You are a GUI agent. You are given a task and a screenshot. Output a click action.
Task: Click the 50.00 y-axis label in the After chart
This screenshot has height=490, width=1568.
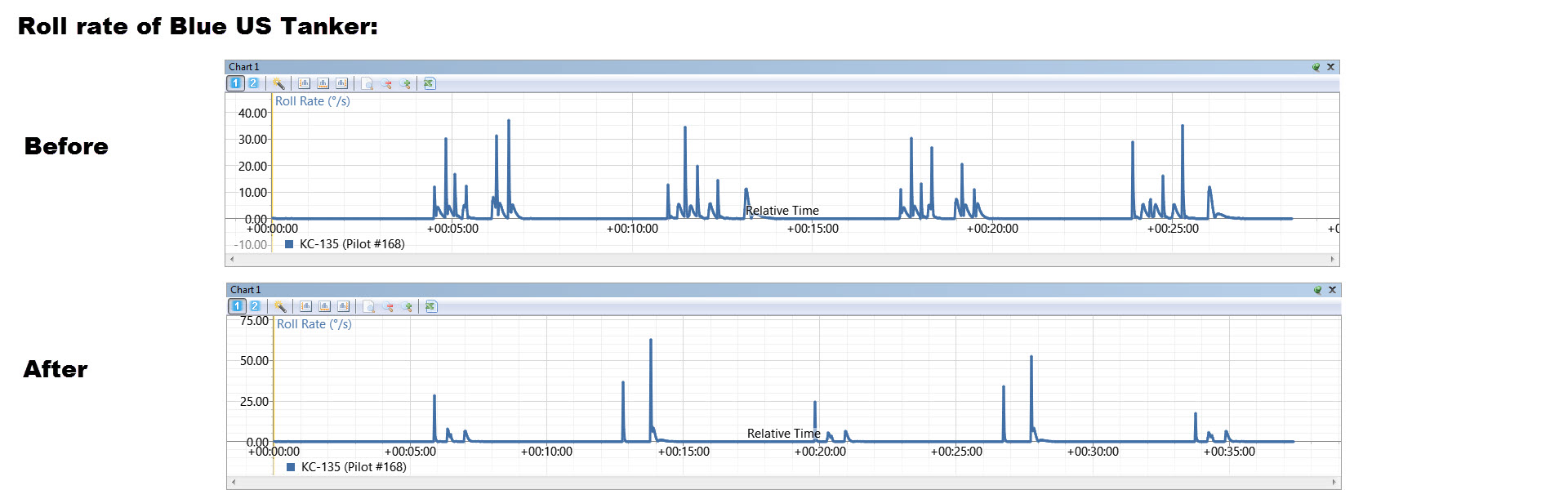[x=254, y=361]
